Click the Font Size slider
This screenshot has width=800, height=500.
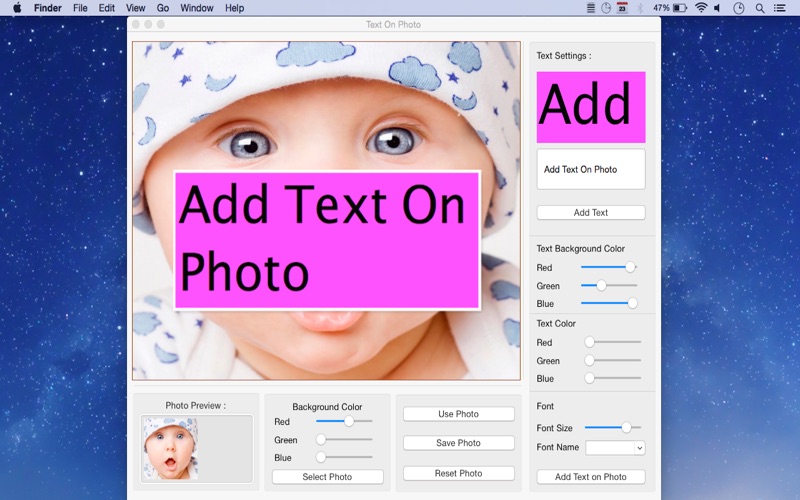click(x=612, y=428)
